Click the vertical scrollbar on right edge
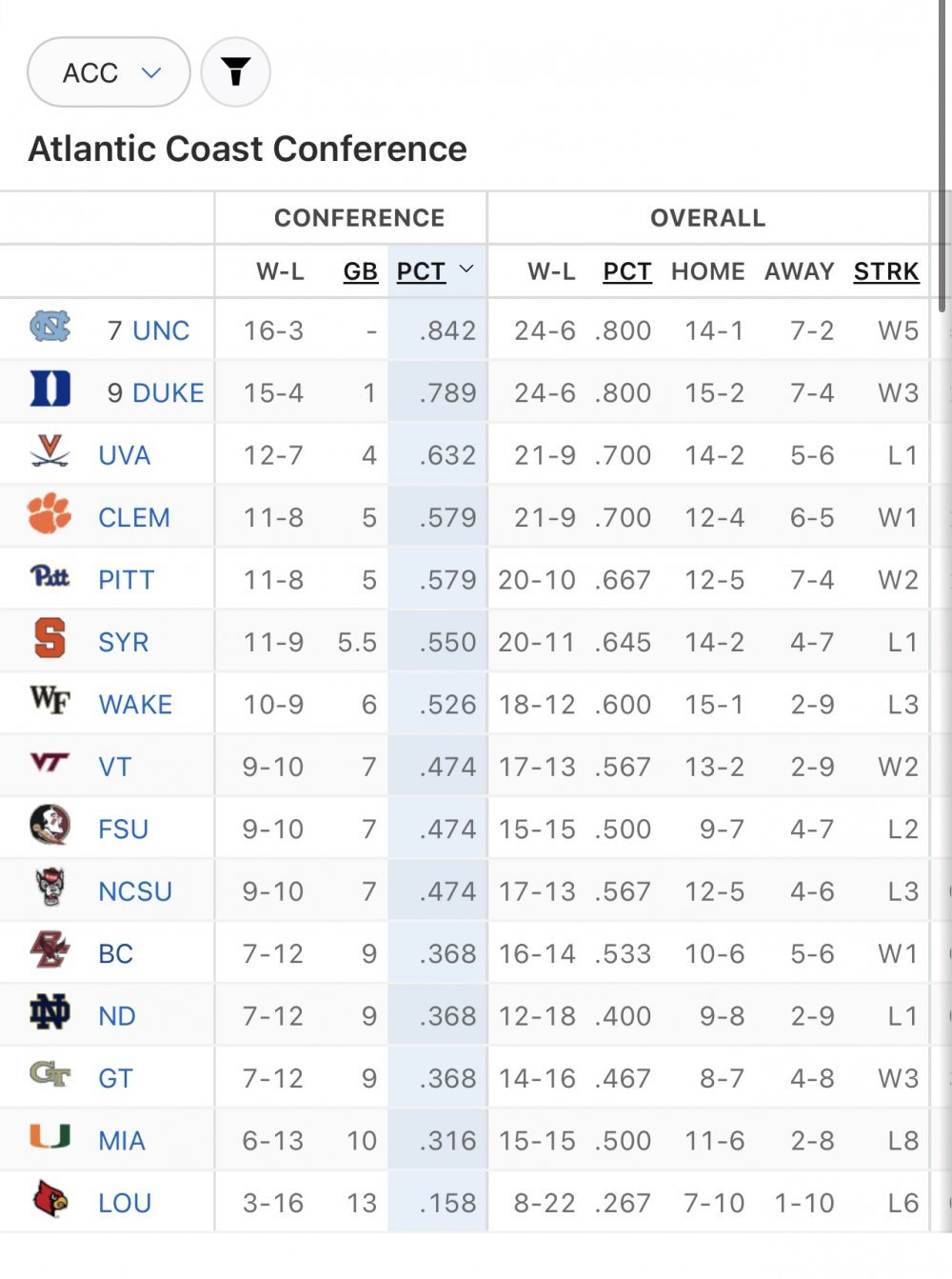The width and height of the screenshot is (952, 1279). pyautogui.click(x=943, y=157)
